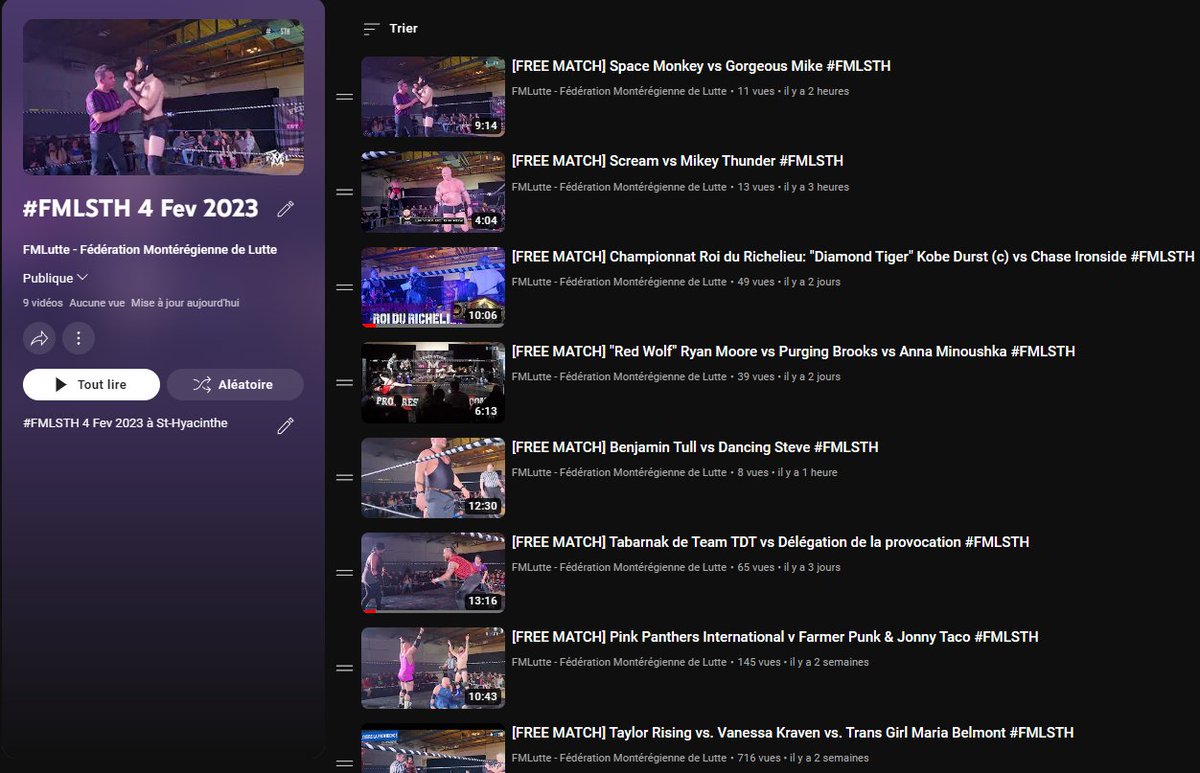The image size is (1200, 773).
Task: Open Red Wolf Ryan Moore video title
Action: coord(793,351)
